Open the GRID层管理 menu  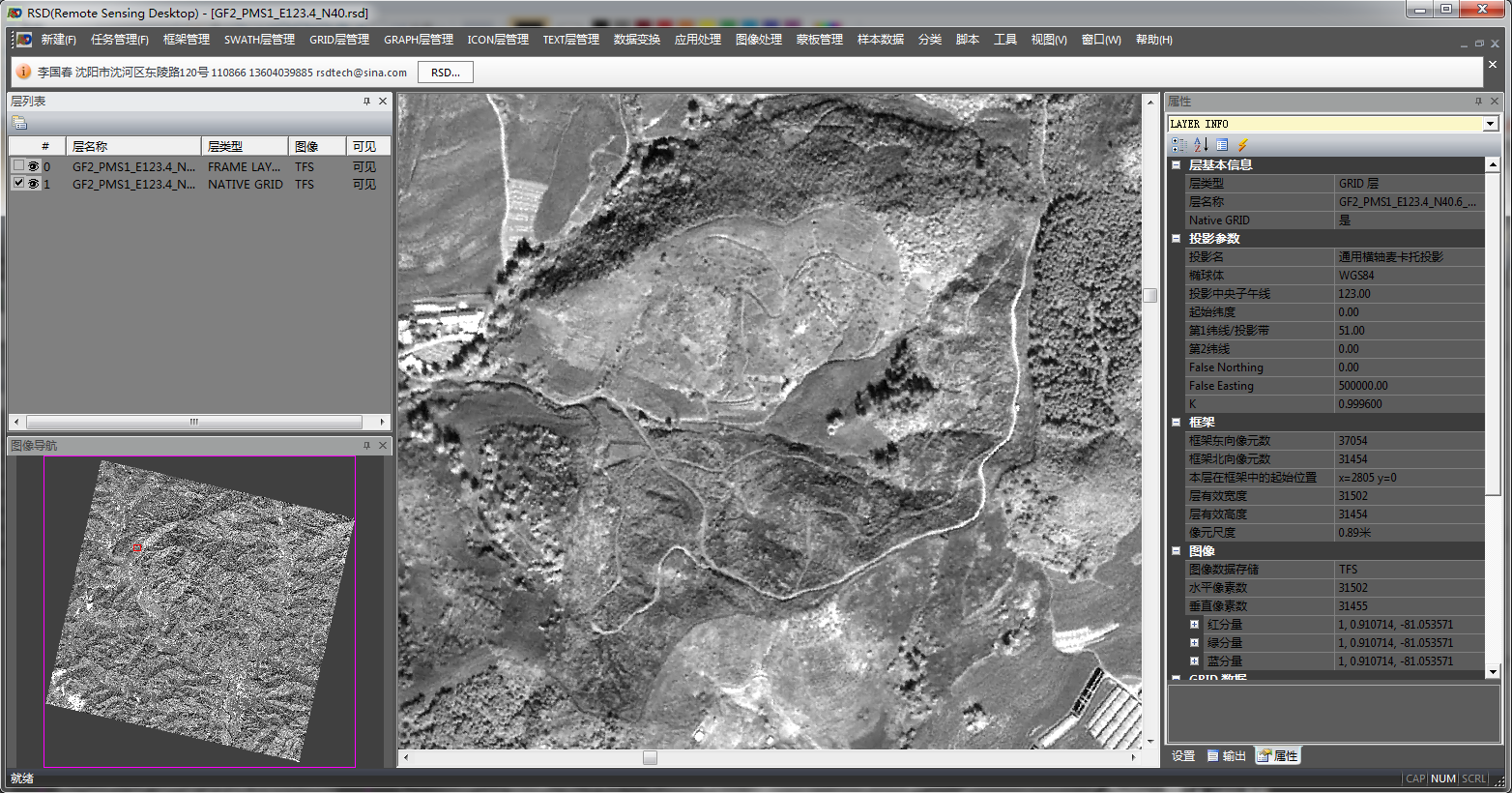339,40
